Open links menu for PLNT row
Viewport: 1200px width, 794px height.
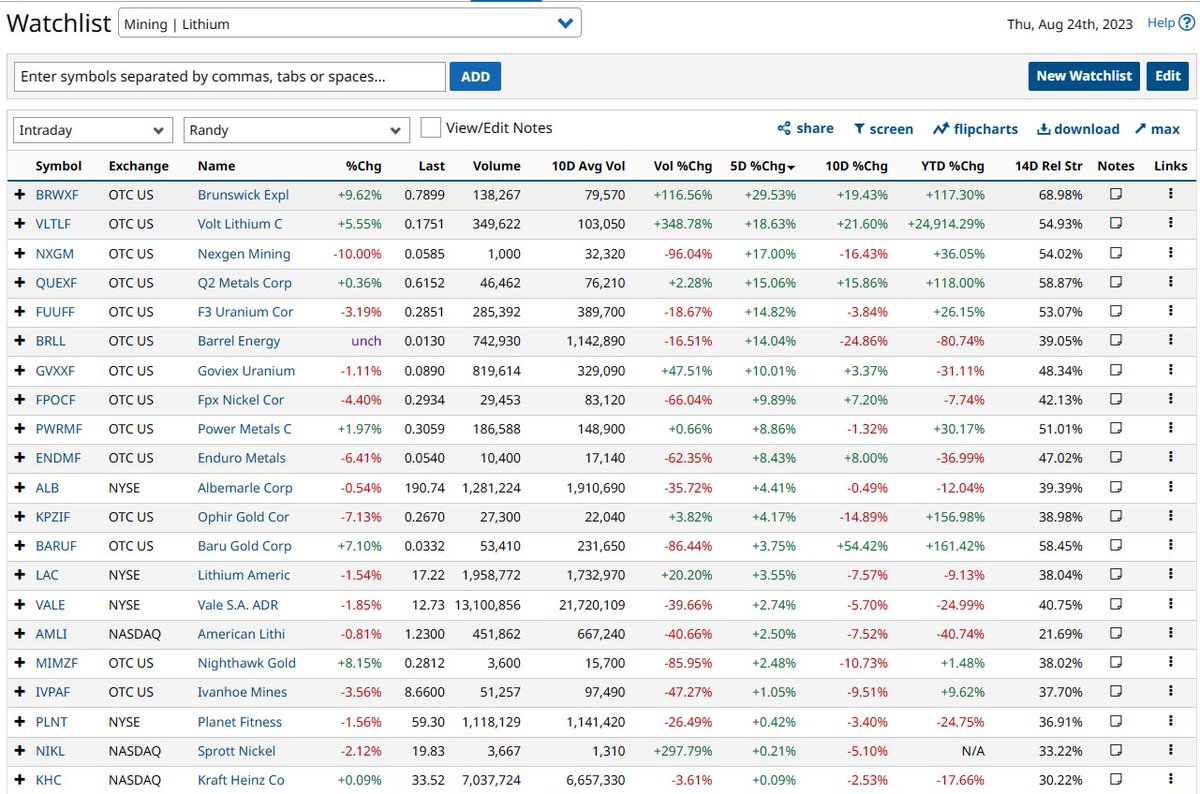(x=1170, y=721)
